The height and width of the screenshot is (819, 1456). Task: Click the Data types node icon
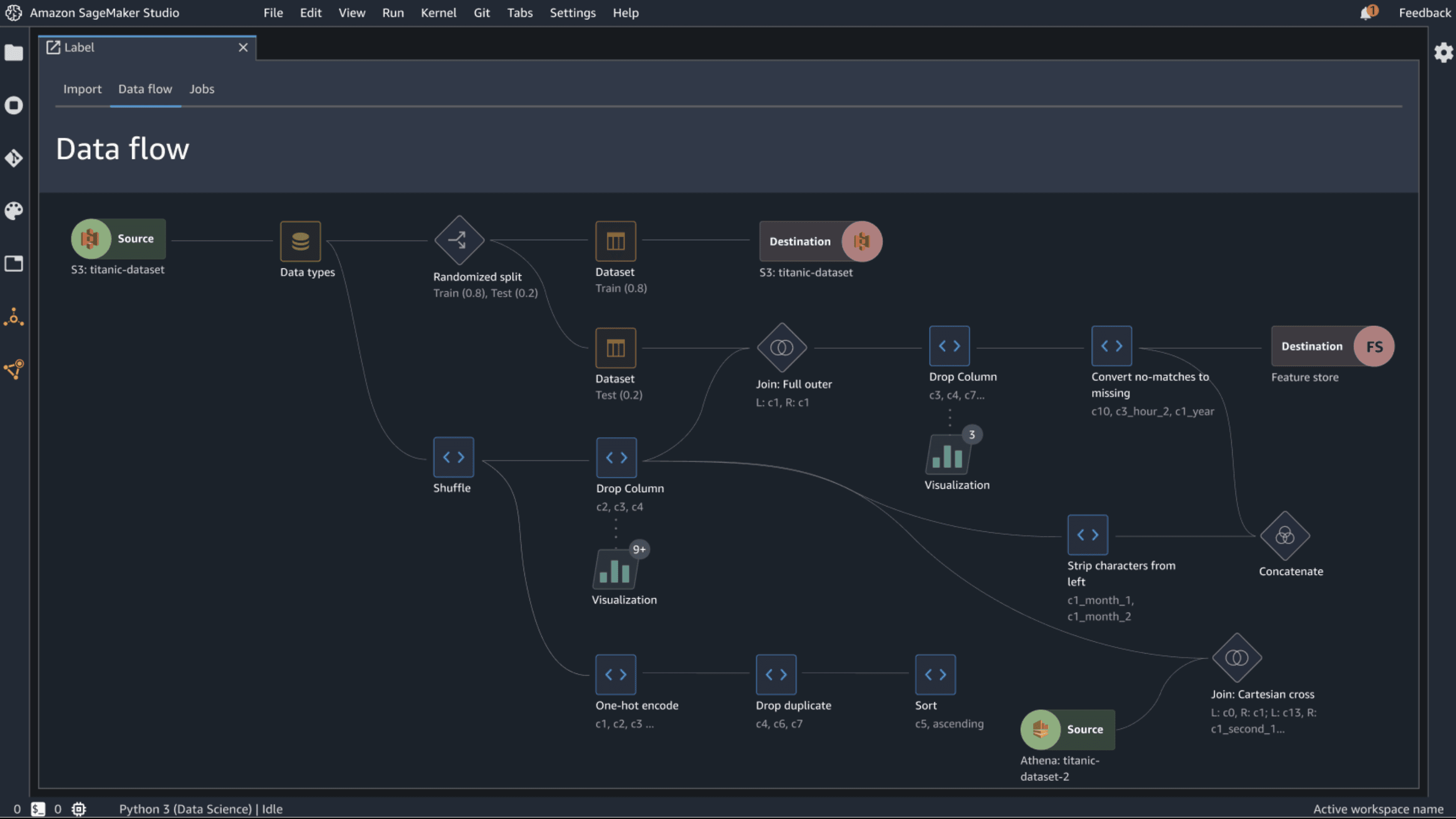coord(300,241)
